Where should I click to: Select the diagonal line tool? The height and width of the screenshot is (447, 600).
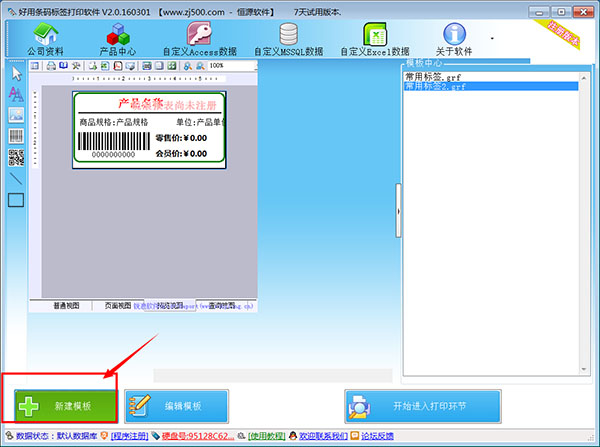(x=16, y=178)
